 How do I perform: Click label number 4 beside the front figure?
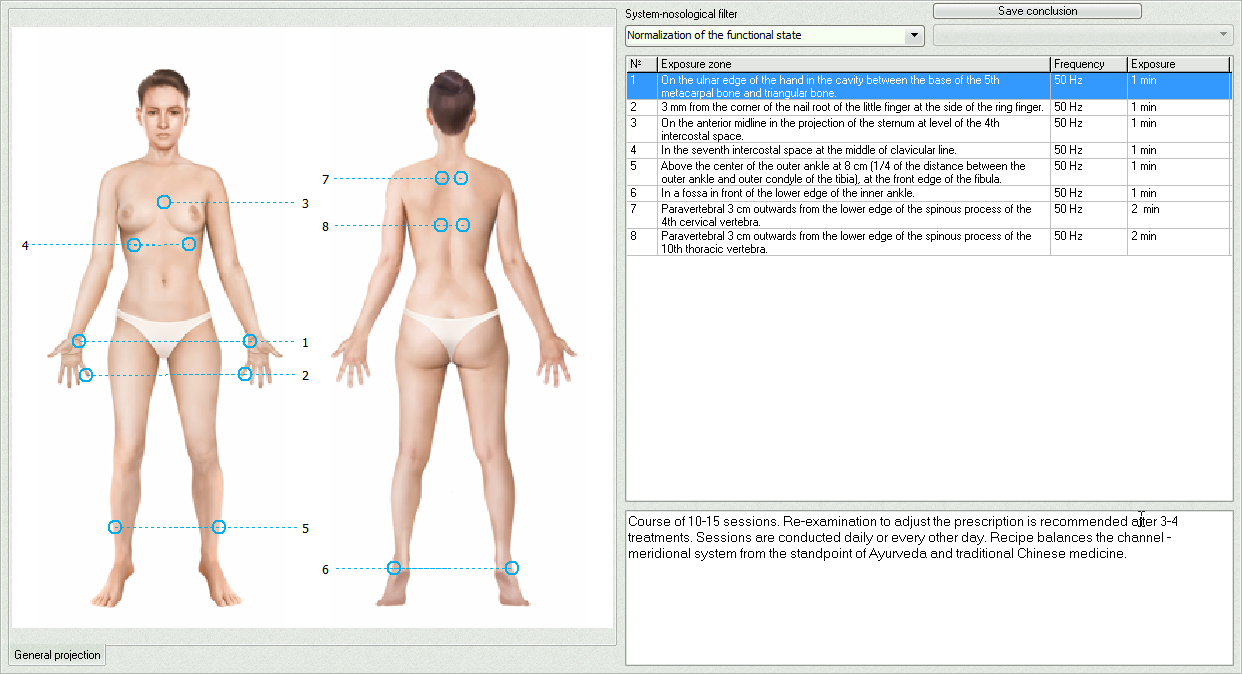25,245
